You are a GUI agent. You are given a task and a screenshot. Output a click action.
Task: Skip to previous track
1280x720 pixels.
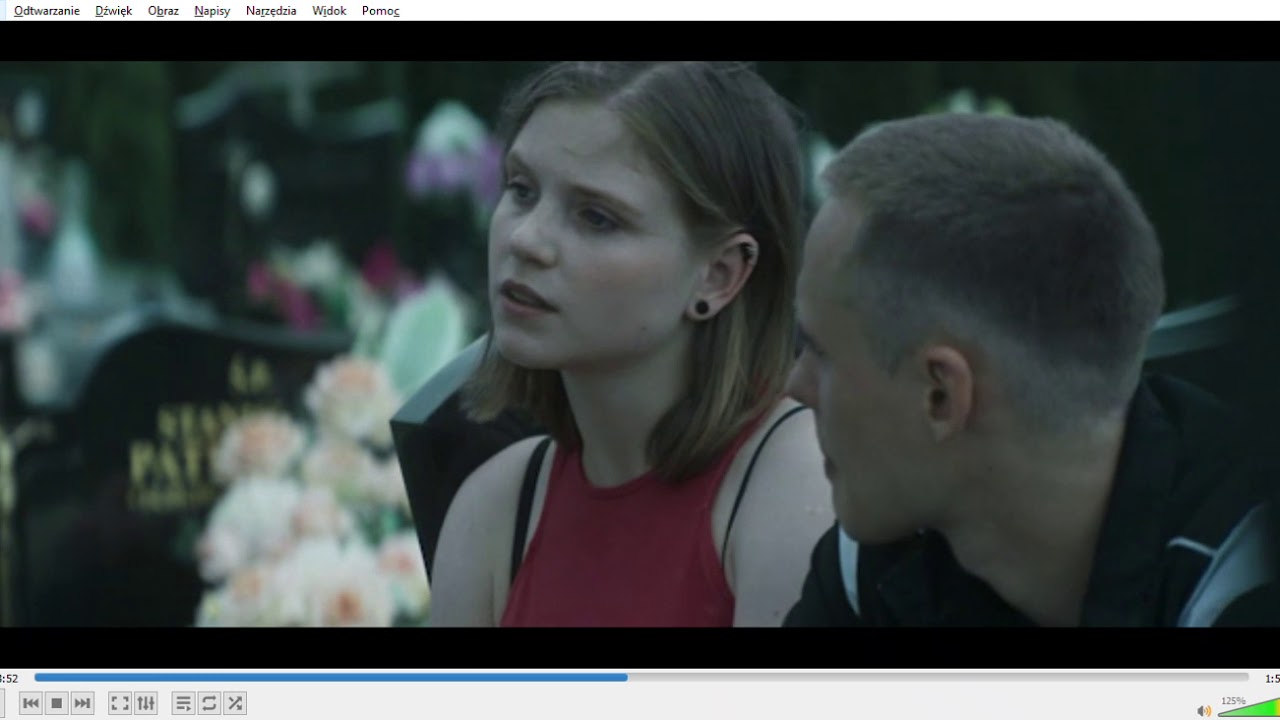[31, 704]
